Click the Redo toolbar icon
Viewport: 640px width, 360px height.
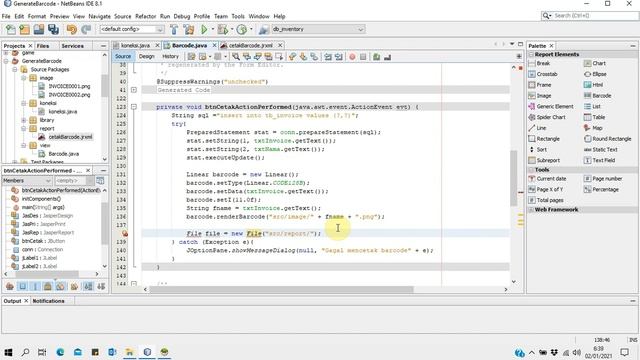click(86, 29)
